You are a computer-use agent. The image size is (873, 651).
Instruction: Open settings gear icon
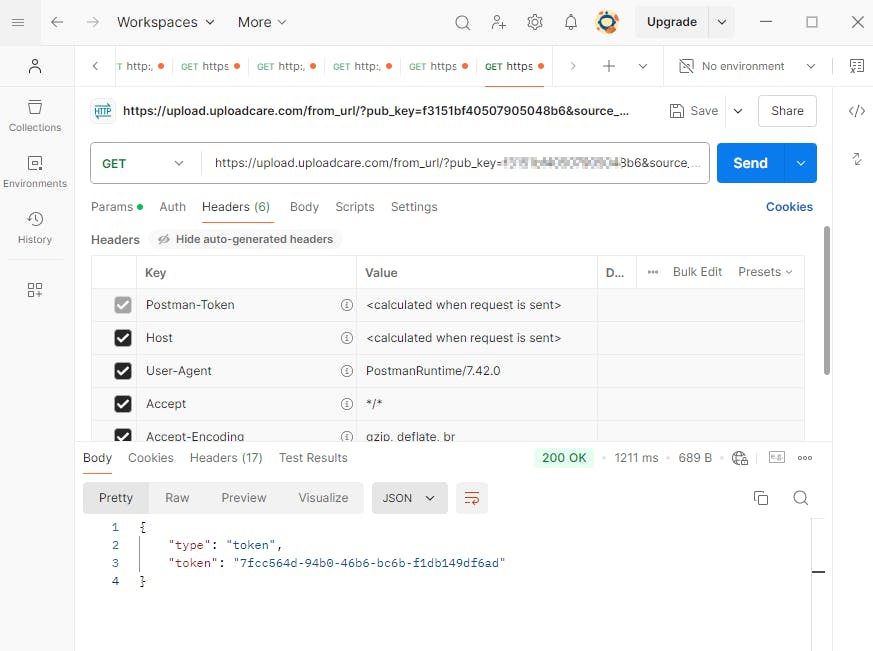point(534,22)
